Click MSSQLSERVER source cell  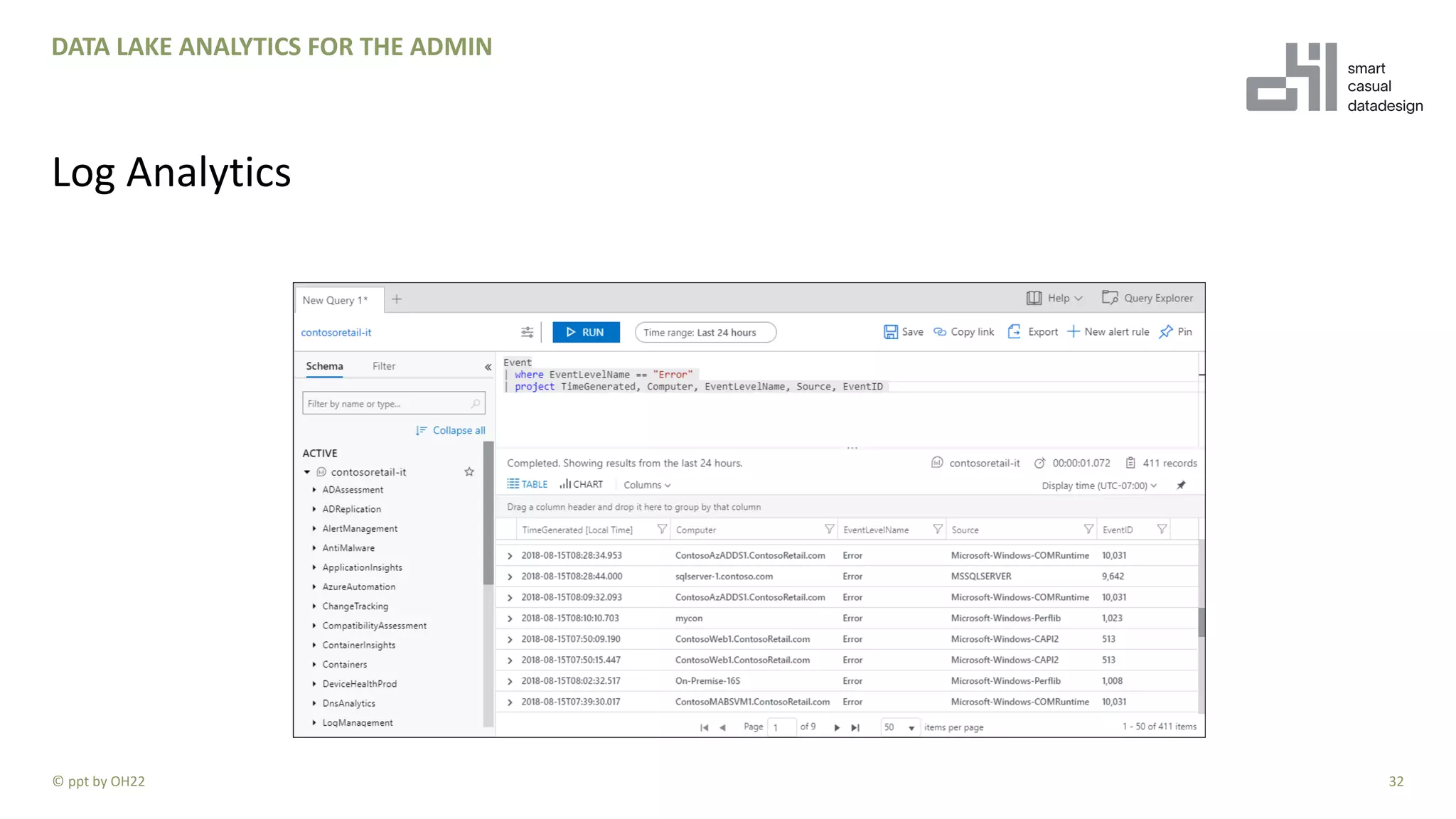click(x=981, y=577)
